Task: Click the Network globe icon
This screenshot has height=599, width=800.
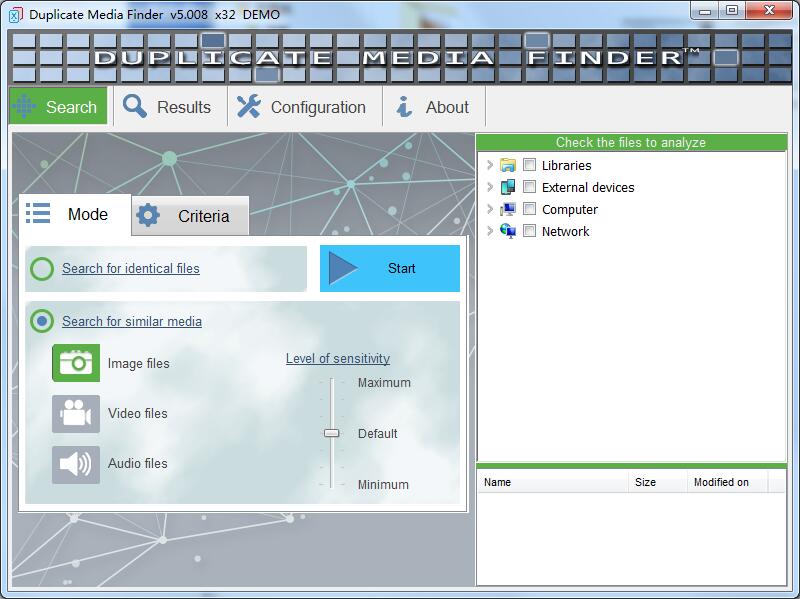Action: pos(508,231)
